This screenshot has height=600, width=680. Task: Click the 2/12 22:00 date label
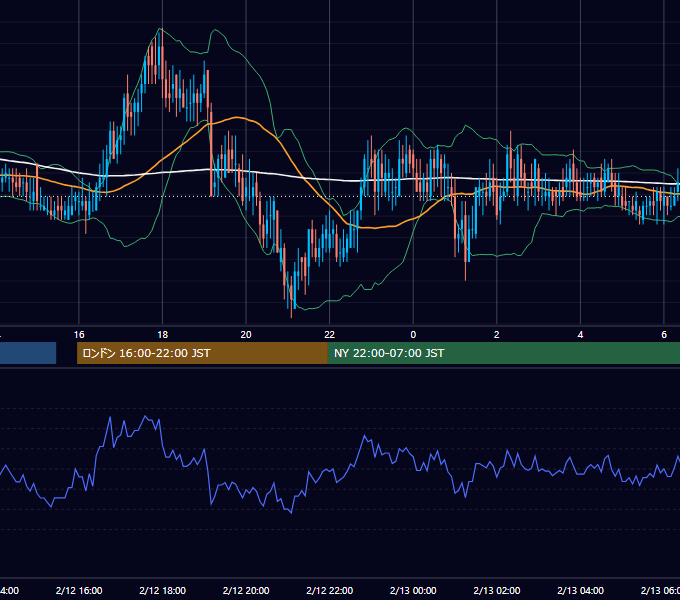coord(330,590)
